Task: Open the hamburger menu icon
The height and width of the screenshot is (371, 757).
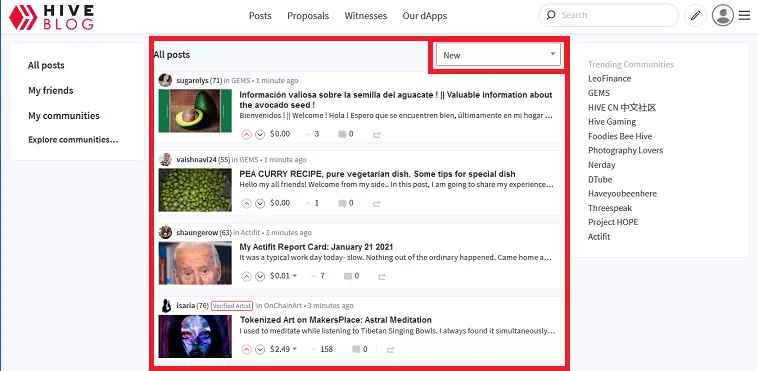Action: pyautogui.click(x=744, y=15)
